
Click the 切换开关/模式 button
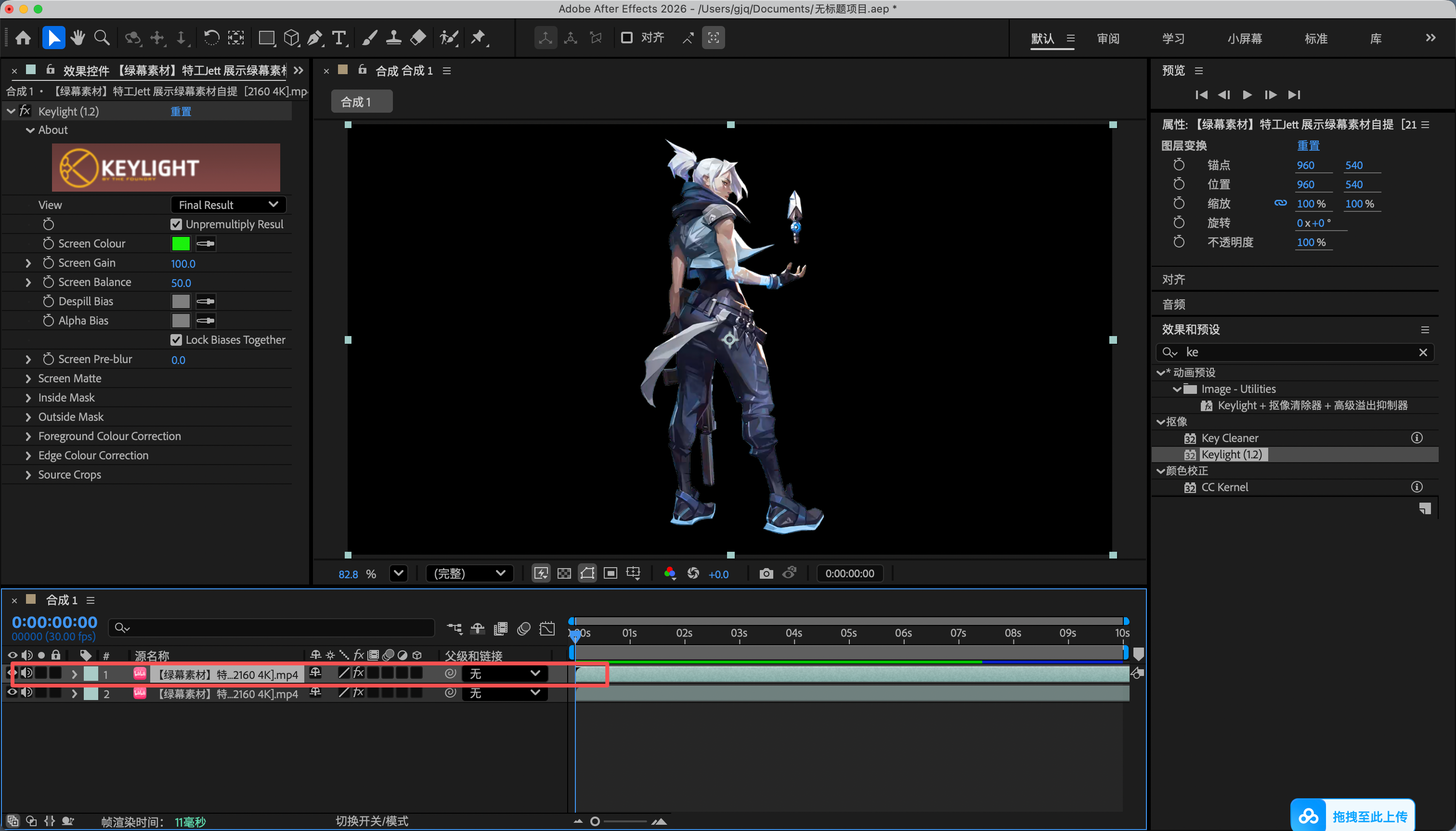(x=372, y=821)
